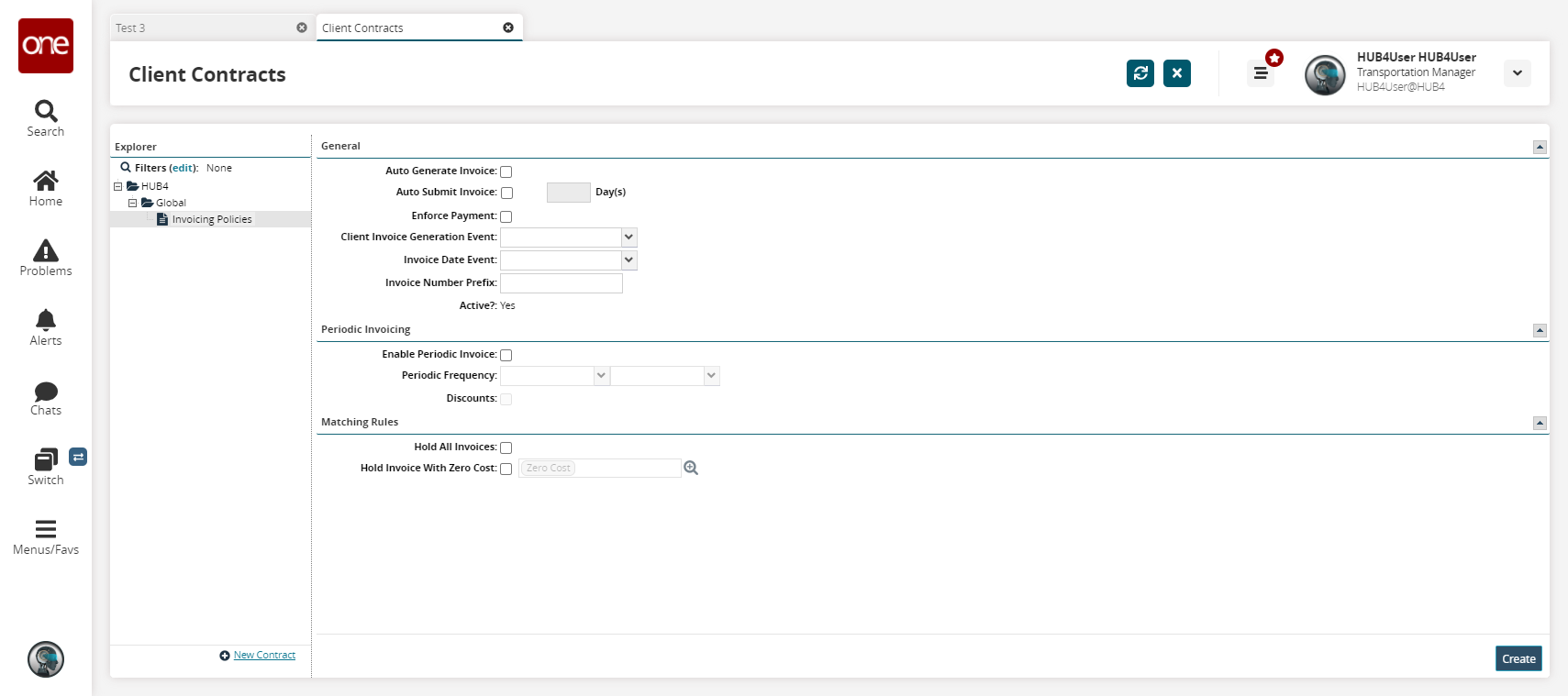Open Client Invoice Generation Event dropdown
1568x696 pixels.
[628, 238]
